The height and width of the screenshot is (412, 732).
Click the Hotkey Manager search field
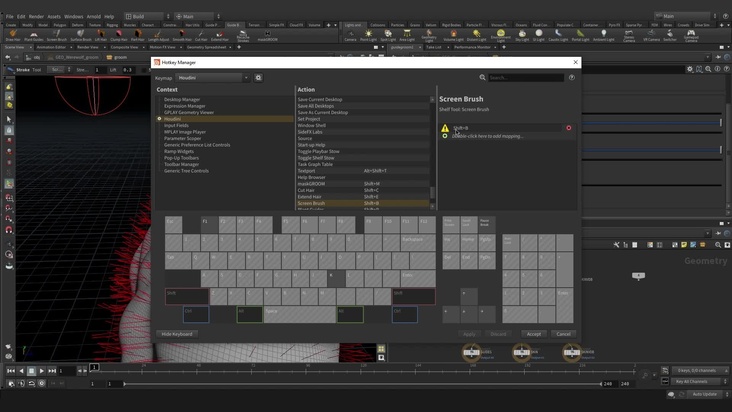pos(526,77)
